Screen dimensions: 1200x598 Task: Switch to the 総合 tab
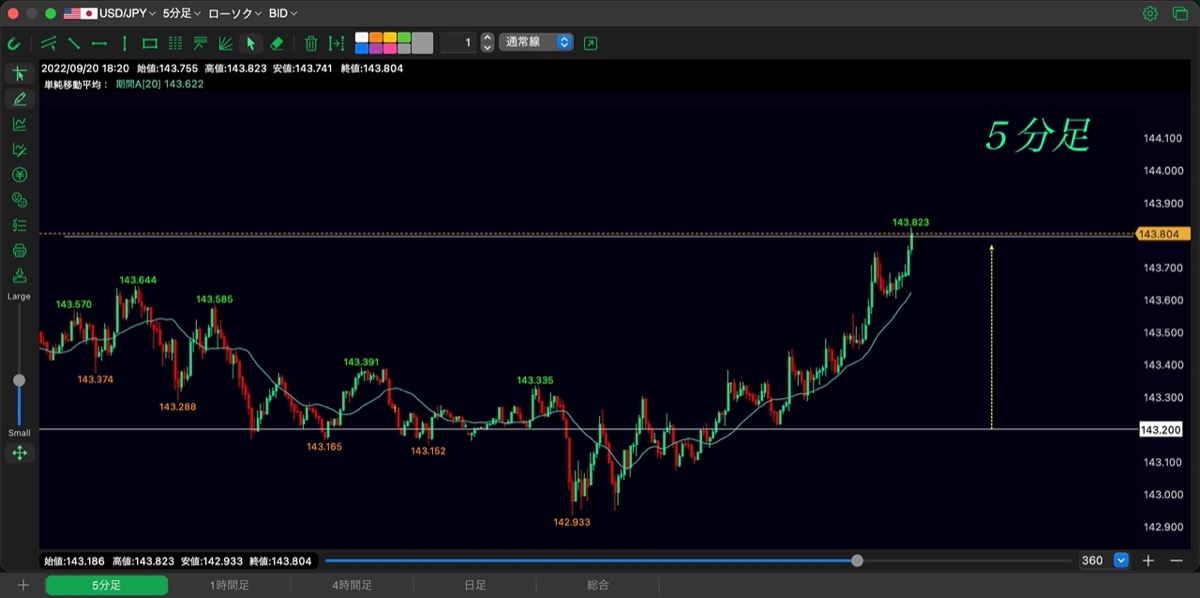(x=598, y=585)
